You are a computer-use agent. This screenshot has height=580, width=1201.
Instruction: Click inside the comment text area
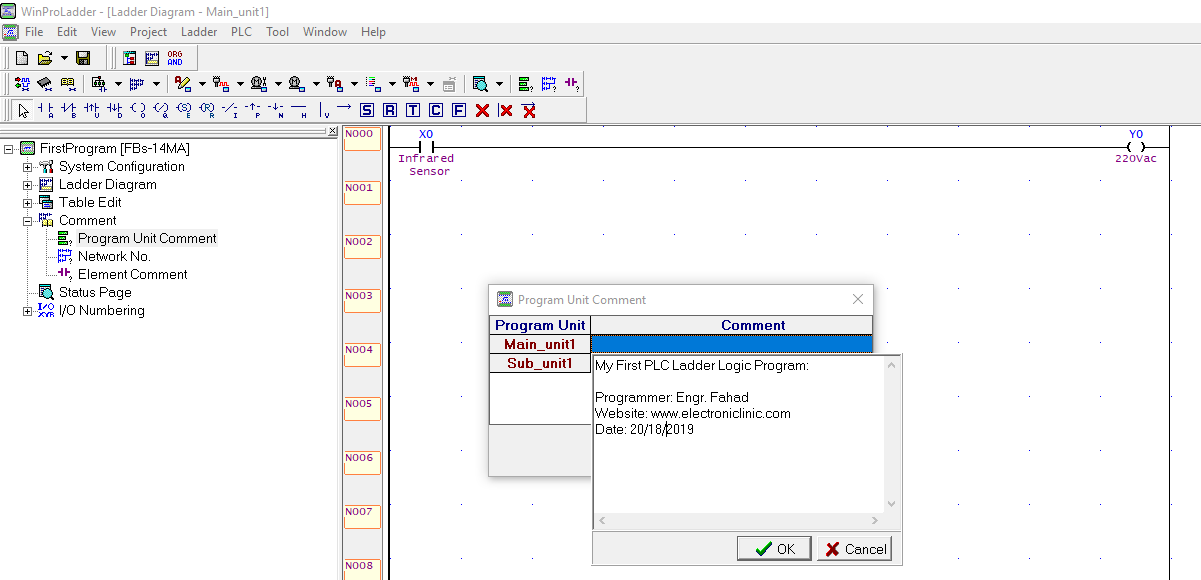739,434
